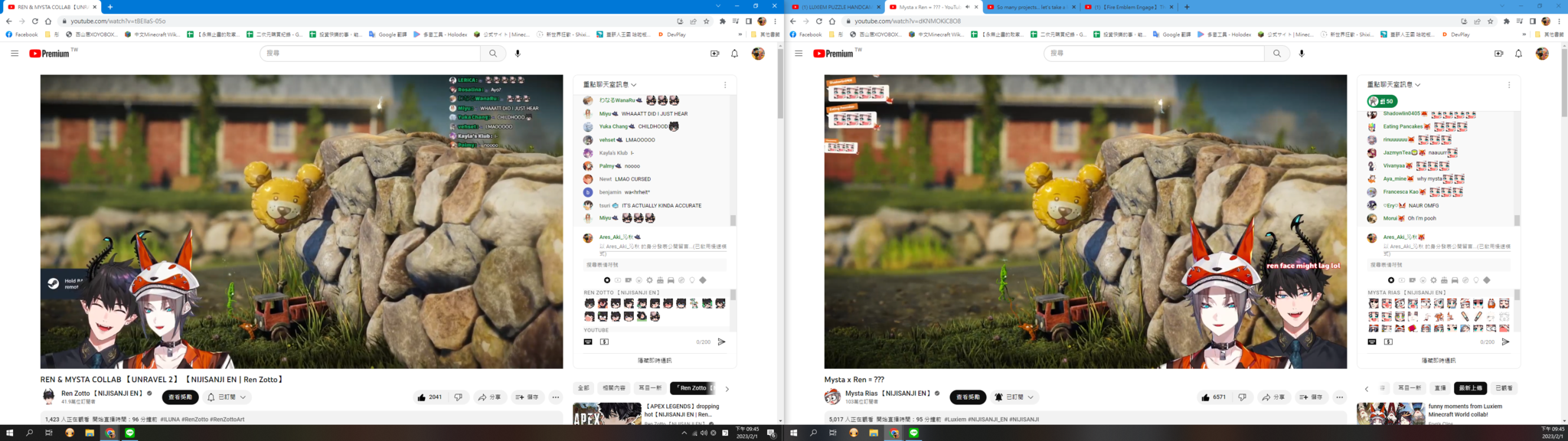
Task: Share the Mysta Rias video
Action: pos(1273,397)
